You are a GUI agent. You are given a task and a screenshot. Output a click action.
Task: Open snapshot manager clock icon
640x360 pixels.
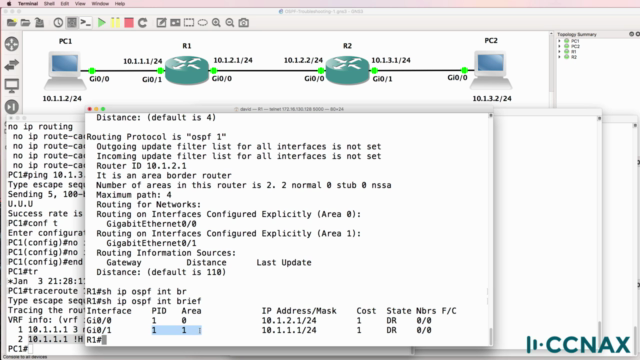click(x=58, y=23)
